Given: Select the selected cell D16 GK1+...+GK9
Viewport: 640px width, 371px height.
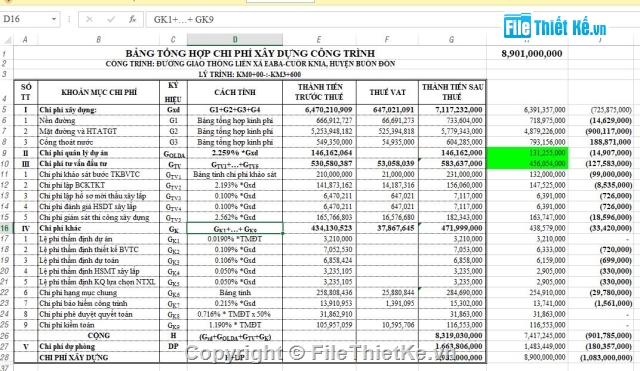Looking at the screenshot, I should tap(235, 228).
